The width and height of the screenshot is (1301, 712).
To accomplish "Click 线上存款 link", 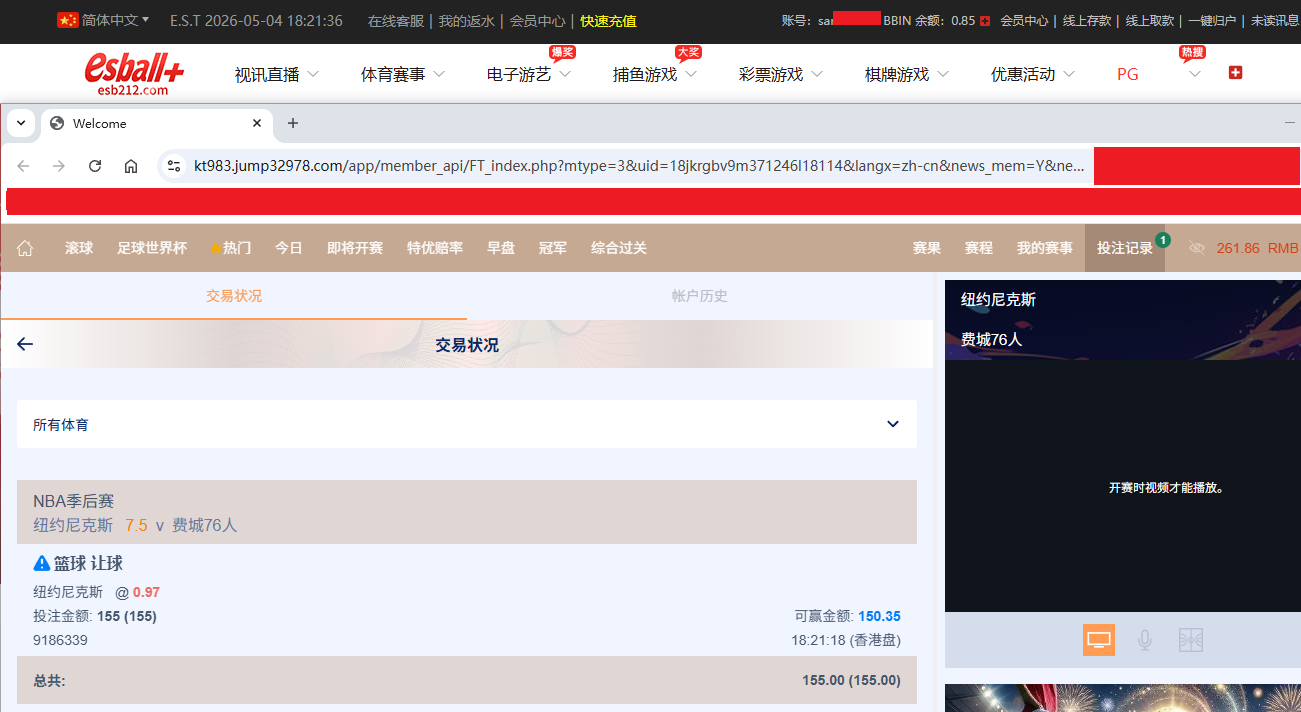I will tap(1086, 21).
